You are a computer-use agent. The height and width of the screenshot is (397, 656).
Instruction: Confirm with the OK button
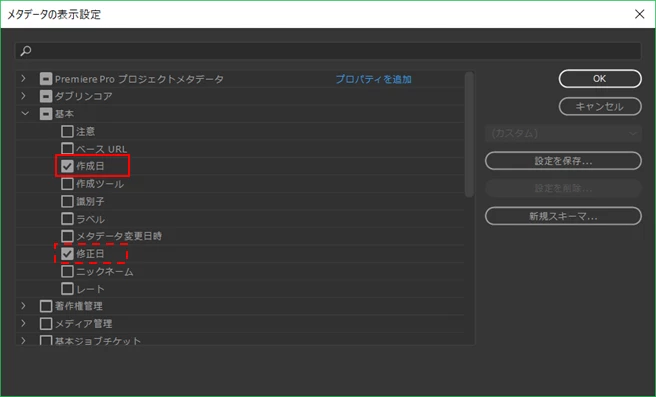600,79
